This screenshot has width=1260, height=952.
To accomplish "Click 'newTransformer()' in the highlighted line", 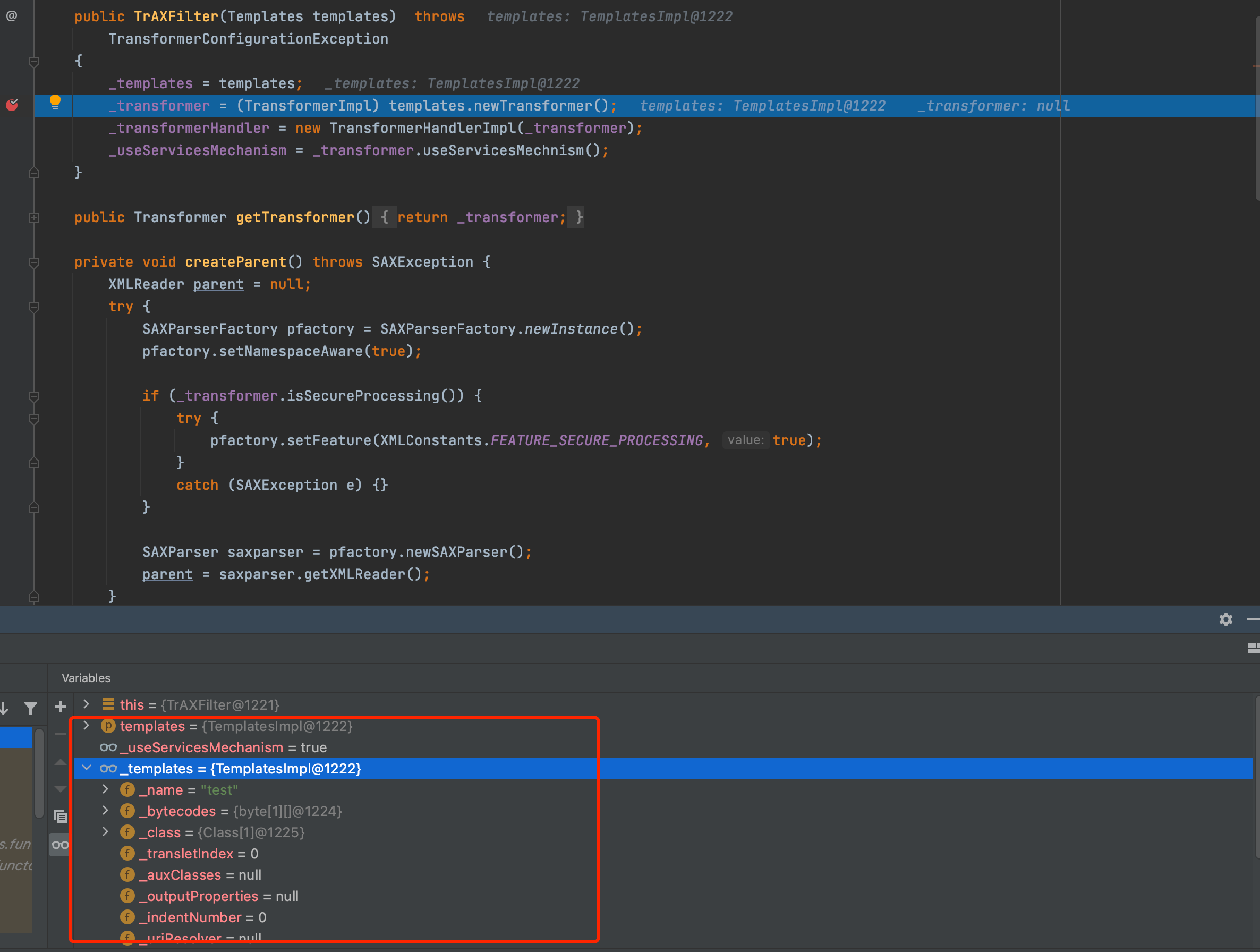I will [x=541, y=106].
